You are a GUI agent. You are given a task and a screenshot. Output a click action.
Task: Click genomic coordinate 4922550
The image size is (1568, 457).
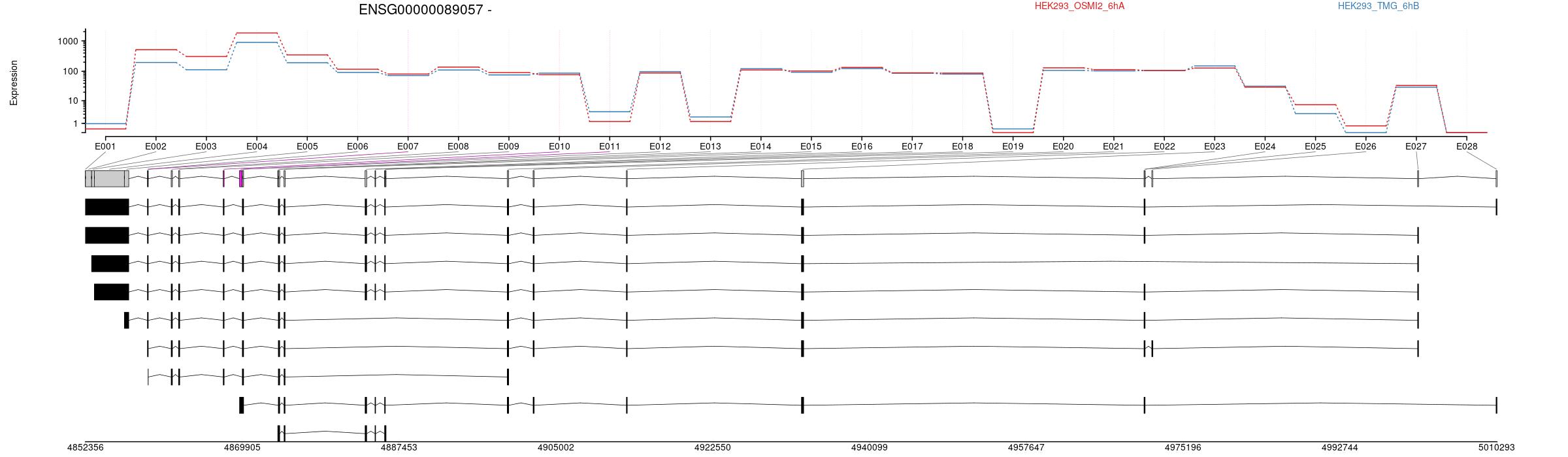click(713, 448)
